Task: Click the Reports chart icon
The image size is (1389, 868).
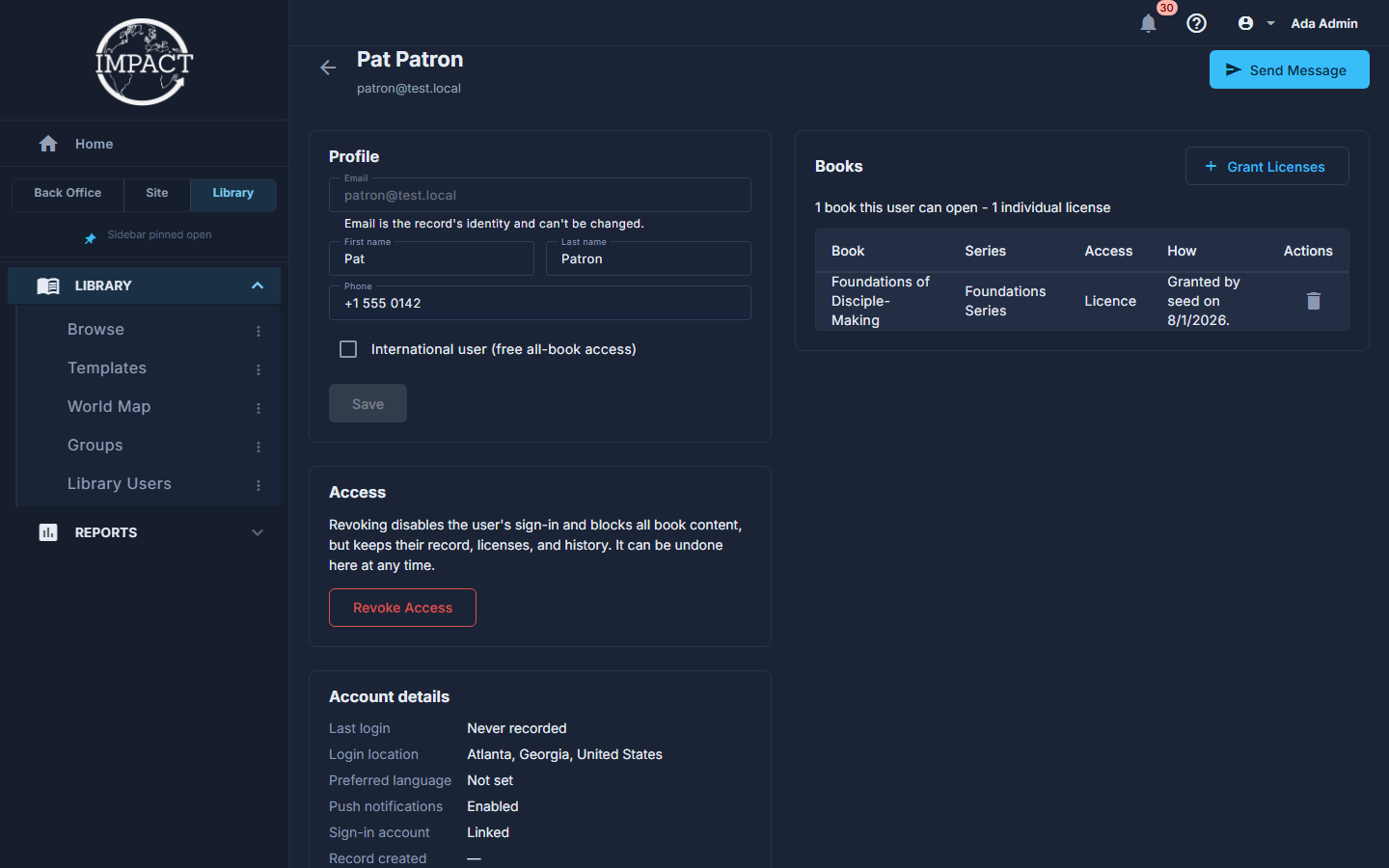Action: tap(48, 532)
